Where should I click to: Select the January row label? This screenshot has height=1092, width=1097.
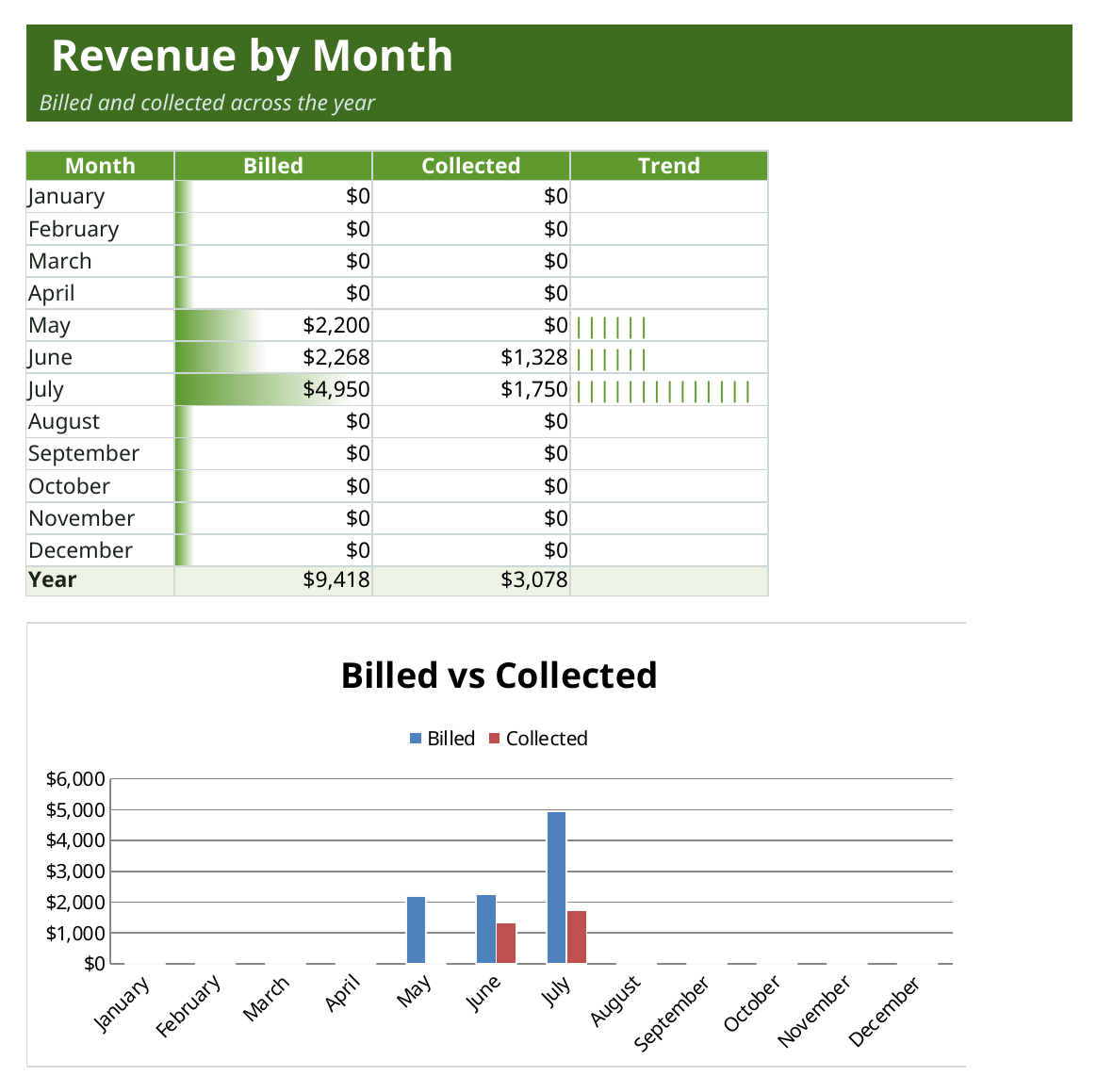pos(67,197)
